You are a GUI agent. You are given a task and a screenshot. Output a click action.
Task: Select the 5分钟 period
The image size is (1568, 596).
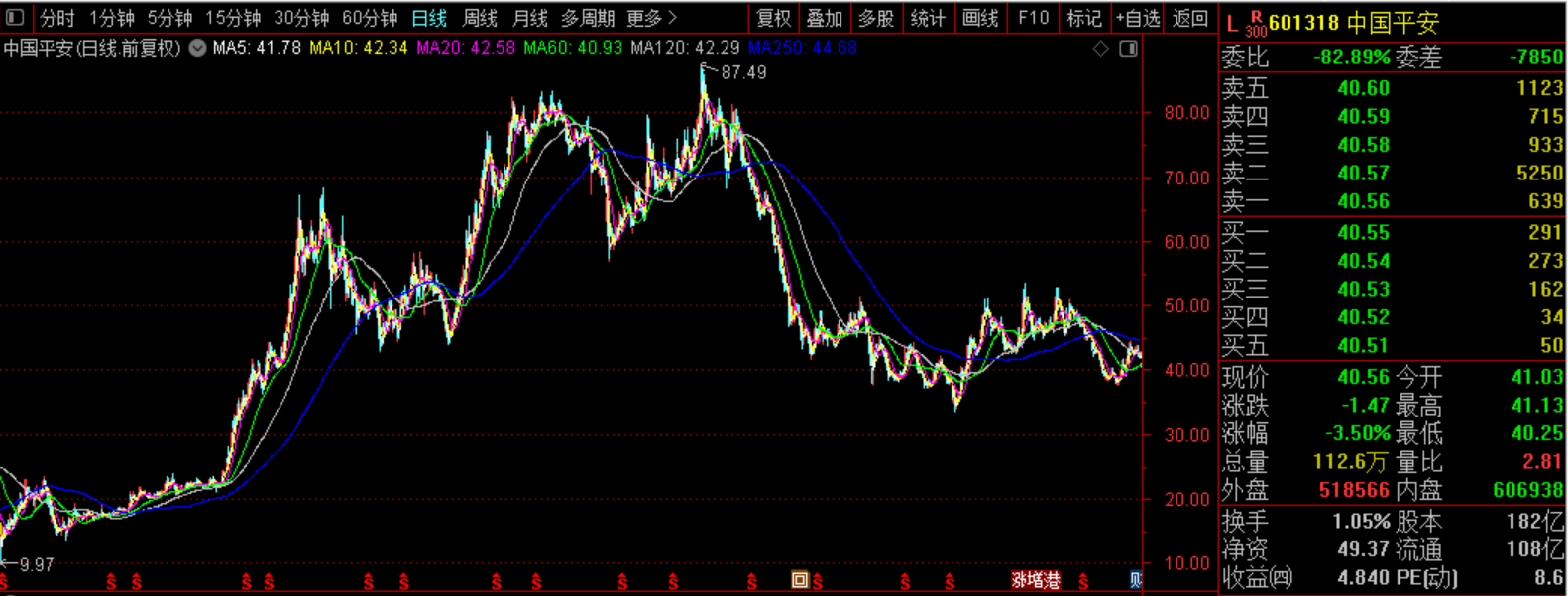point(169,18)
